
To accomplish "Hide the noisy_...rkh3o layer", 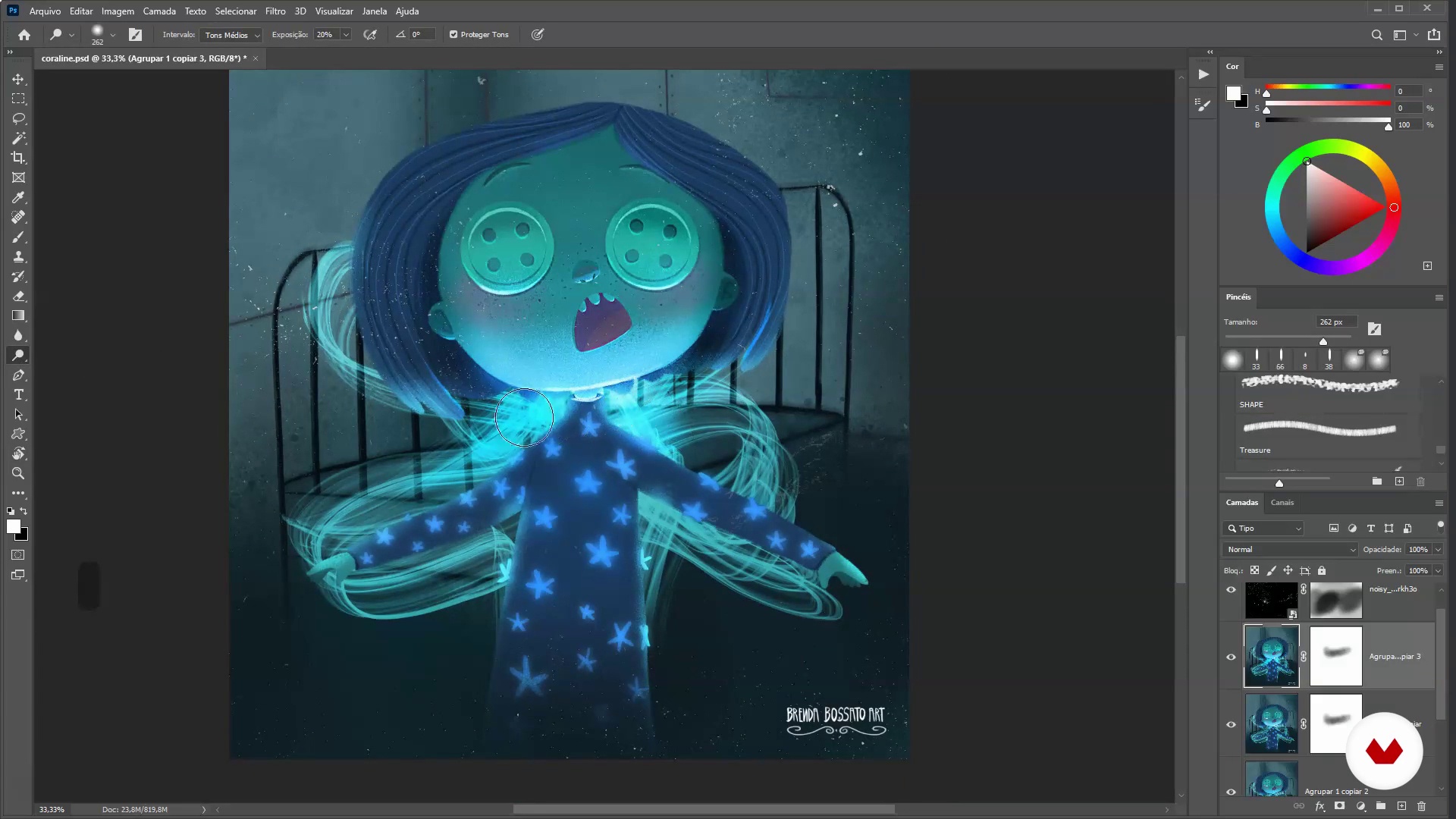I will 1232,590.
